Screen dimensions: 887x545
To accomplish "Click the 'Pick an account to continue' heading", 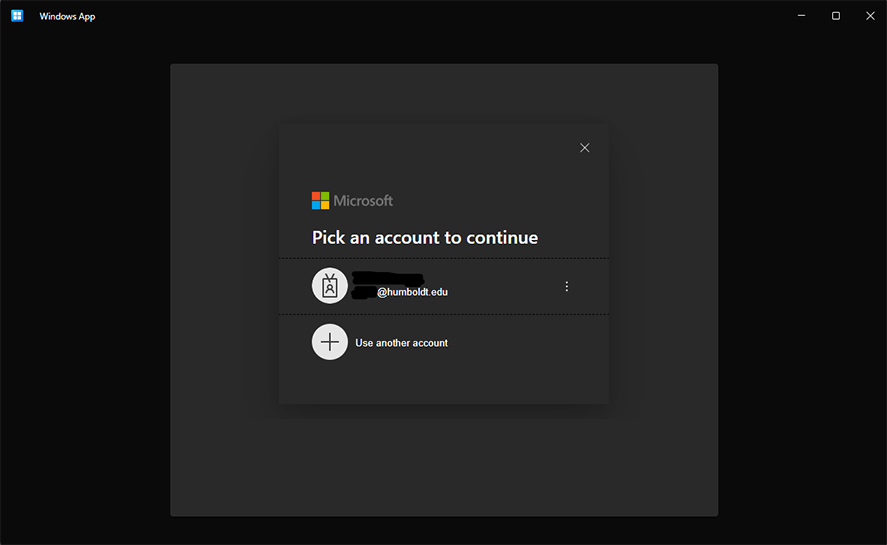I will pyautogui.click(x=425, y=238).
